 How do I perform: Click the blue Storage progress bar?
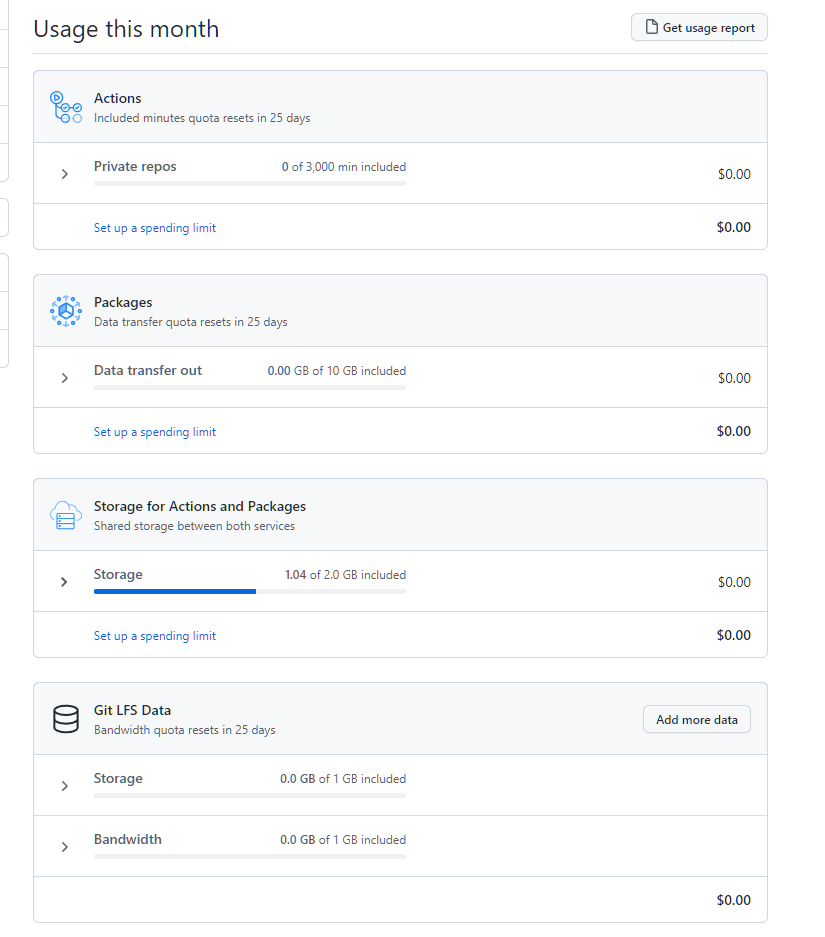175,591
